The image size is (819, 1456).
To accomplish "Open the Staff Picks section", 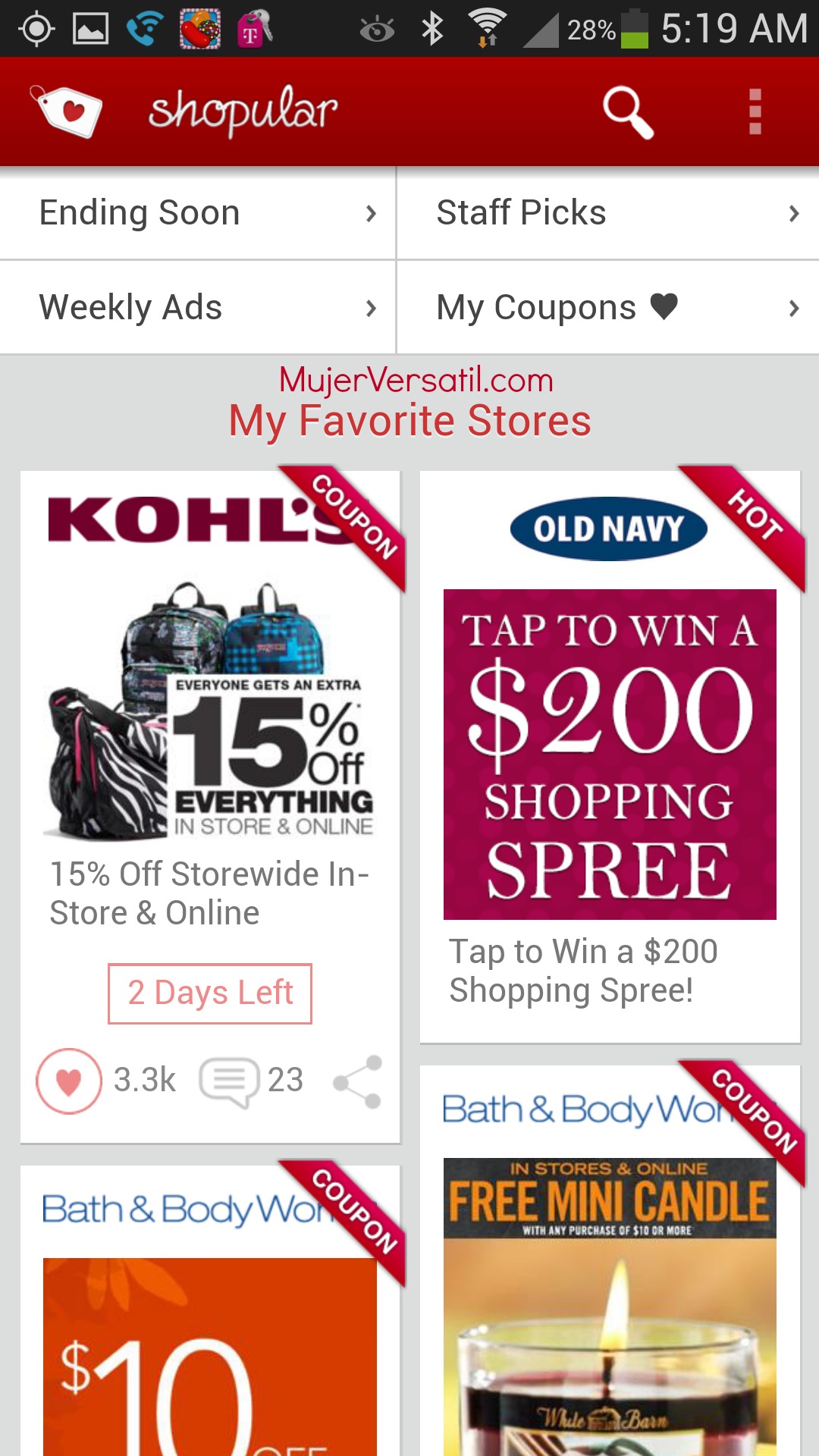I will [608, 213].
